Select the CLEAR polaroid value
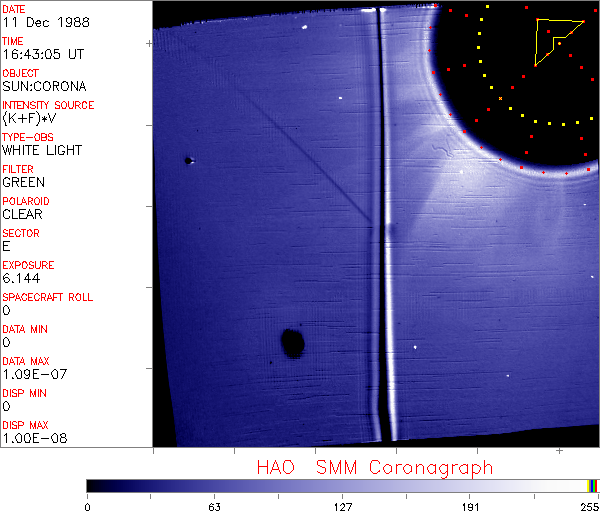600x512 pixels. coord(23,214)
